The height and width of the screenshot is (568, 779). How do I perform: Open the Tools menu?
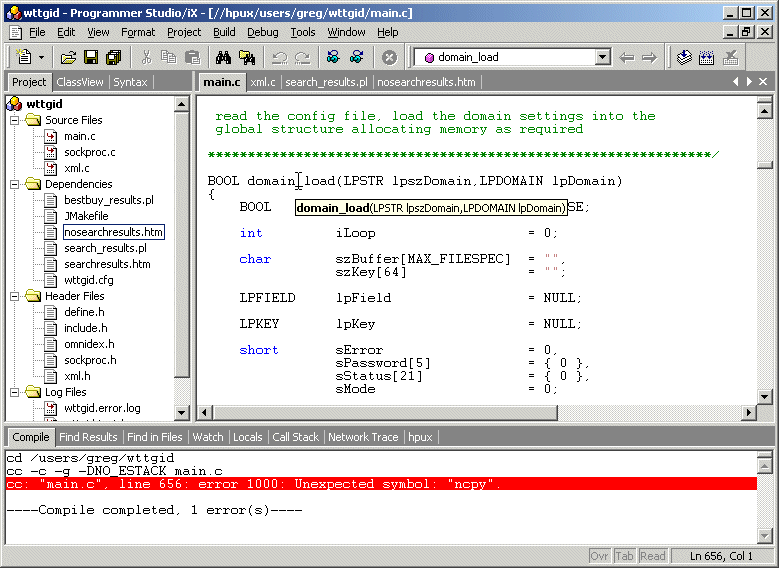pyautogui.click(x=303, y=32)
